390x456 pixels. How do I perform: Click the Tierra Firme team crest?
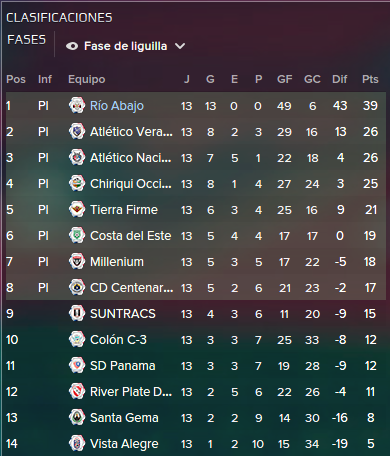[x=77, y=209]
